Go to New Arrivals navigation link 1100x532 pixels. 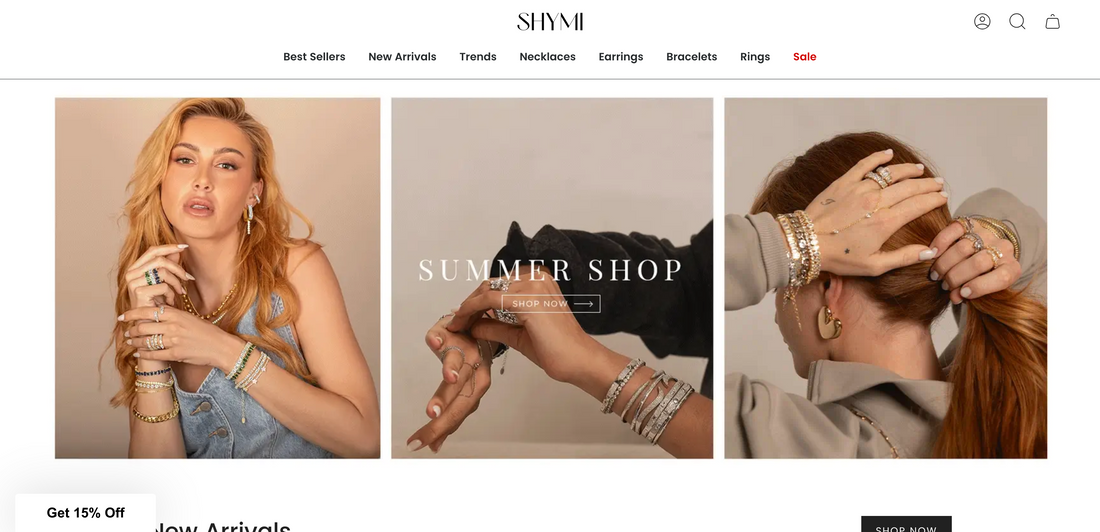[402, 57]
